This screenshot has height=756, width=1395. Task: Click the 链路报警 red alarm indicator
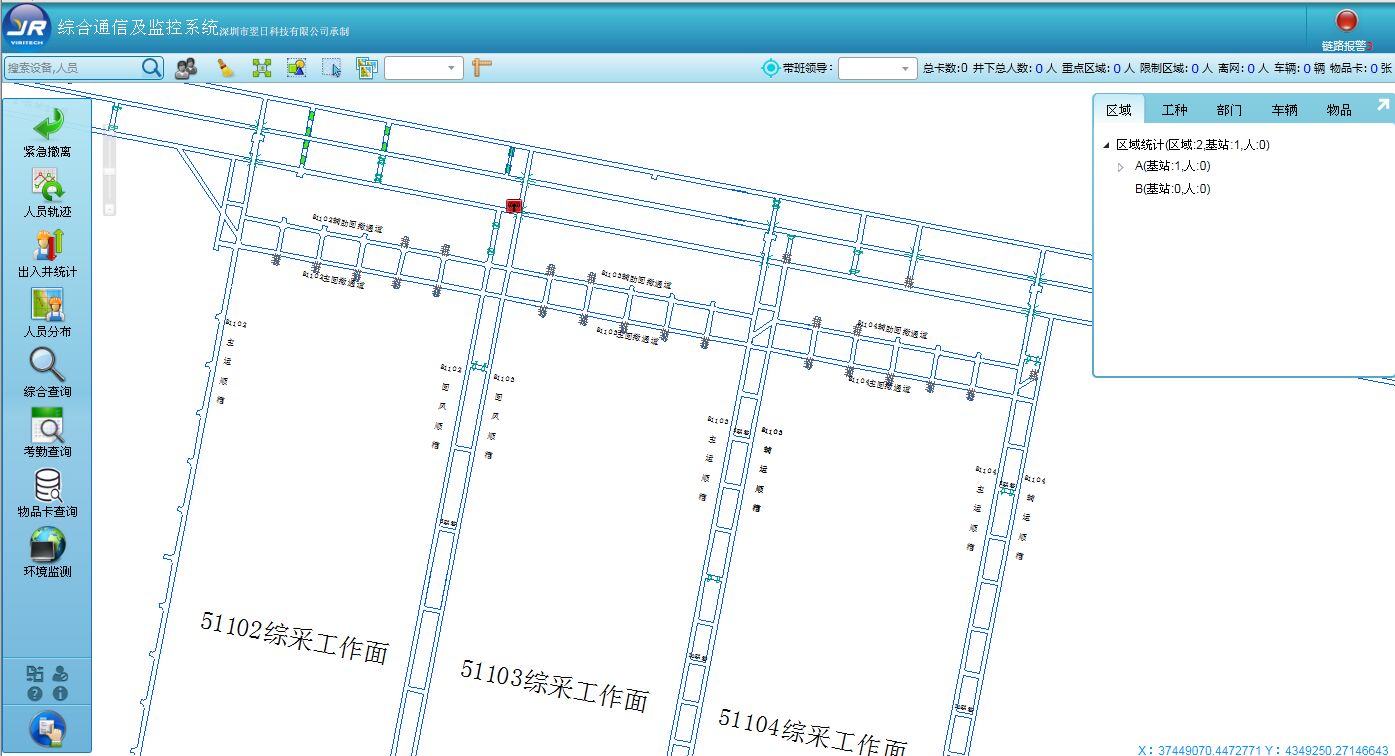(1346, 22)
